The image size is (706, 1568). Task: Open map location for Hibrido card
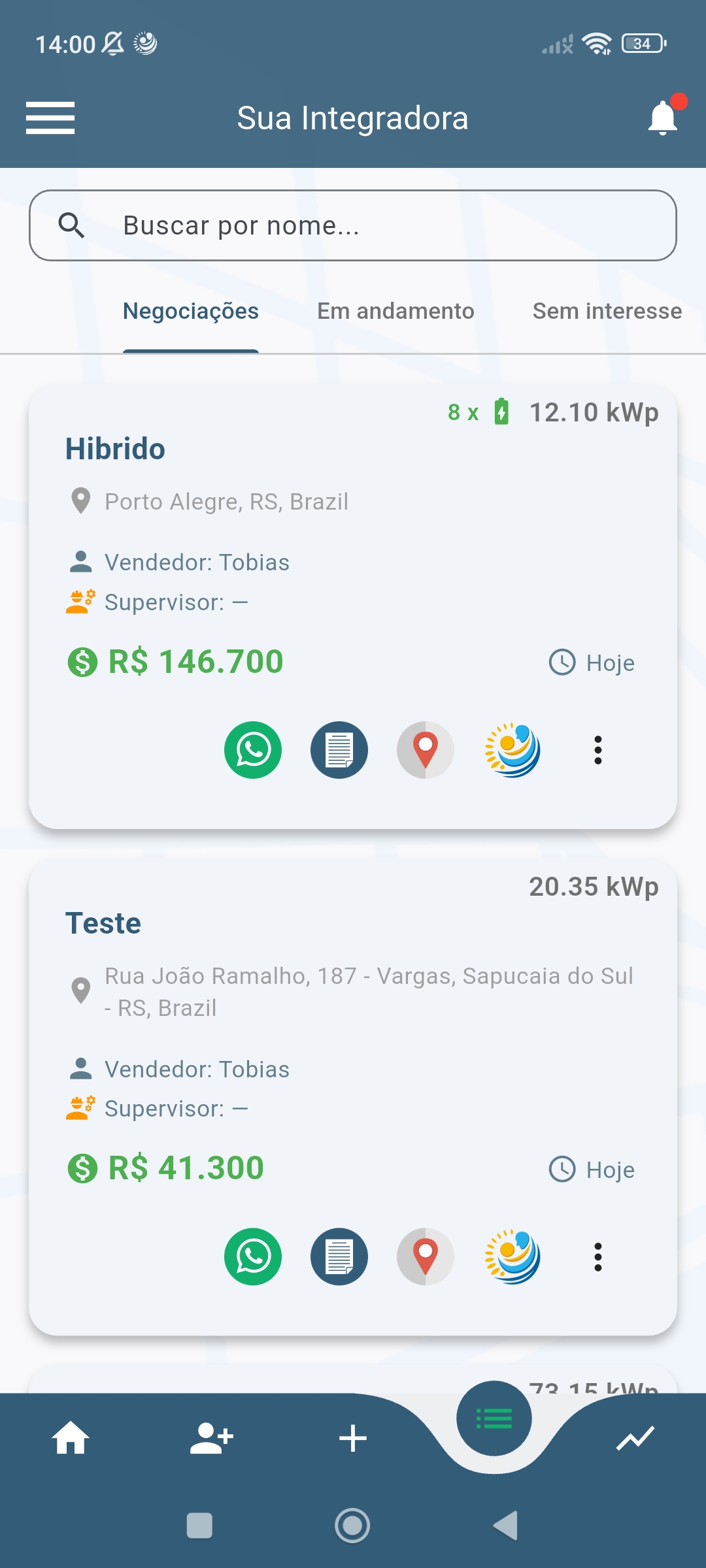[426, 750]
